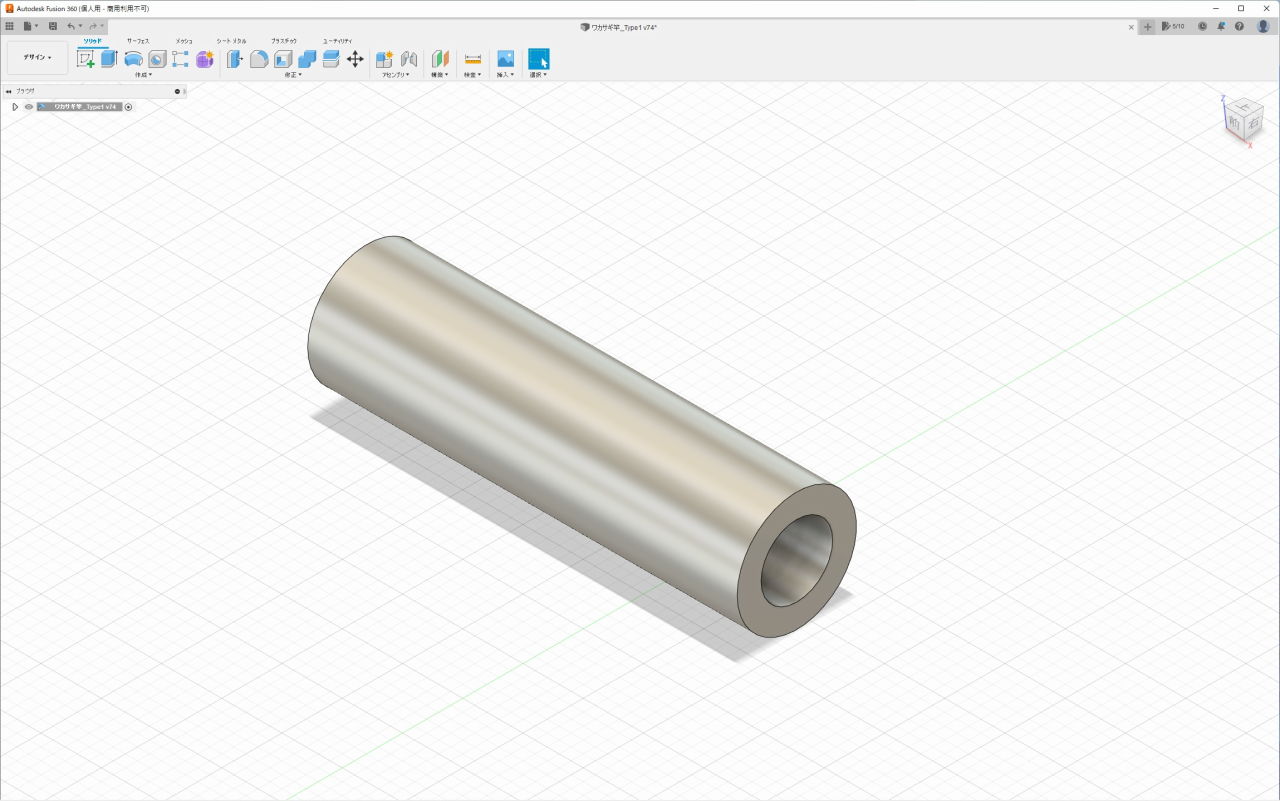Click the ViewCube front face 前
1280x801 pixels.
point(1236,122)
